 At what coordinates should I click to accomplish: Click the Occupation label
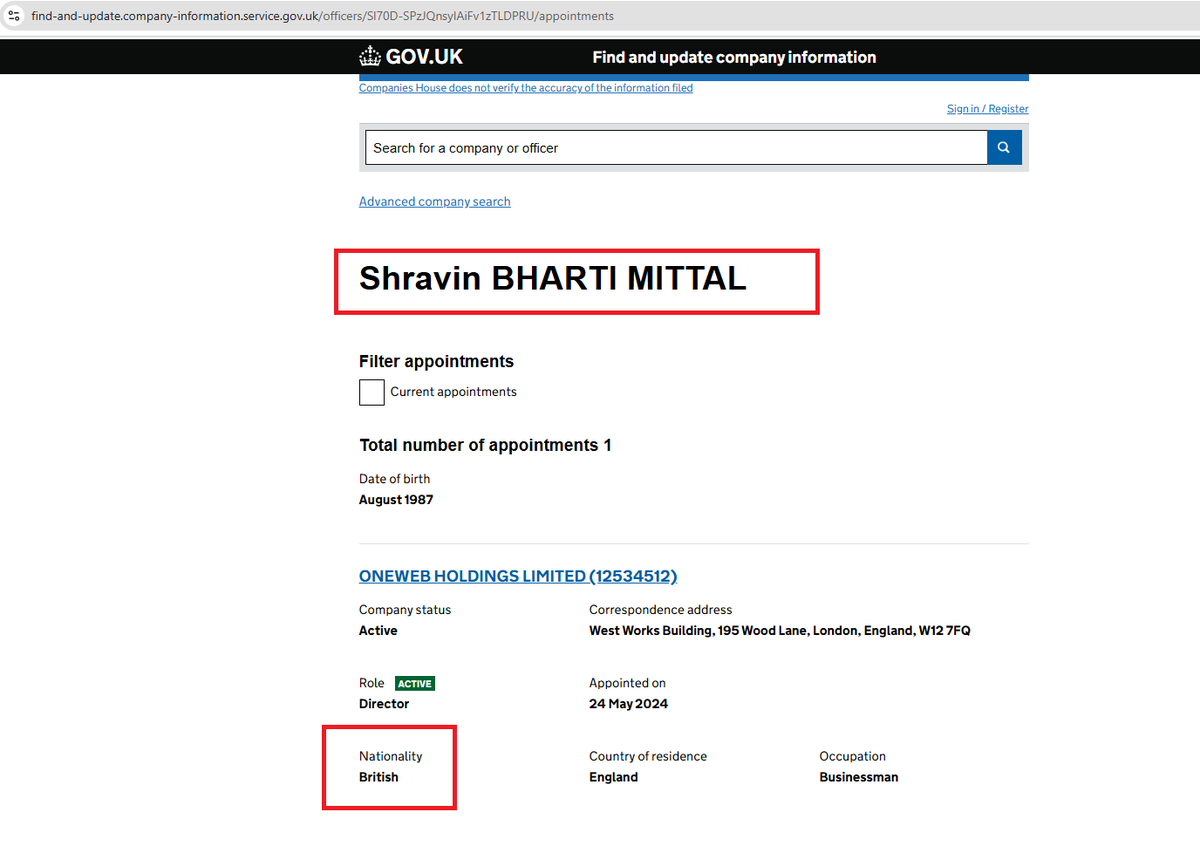tap(853, 756)
